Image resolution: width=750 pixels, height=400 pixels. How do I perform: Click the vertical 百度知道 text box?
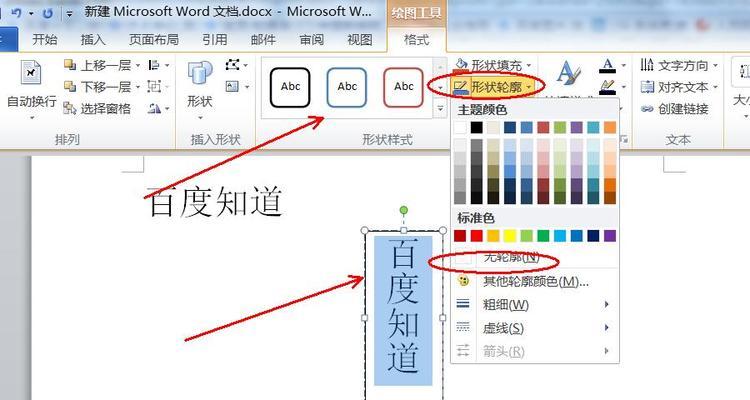point(403,310)
